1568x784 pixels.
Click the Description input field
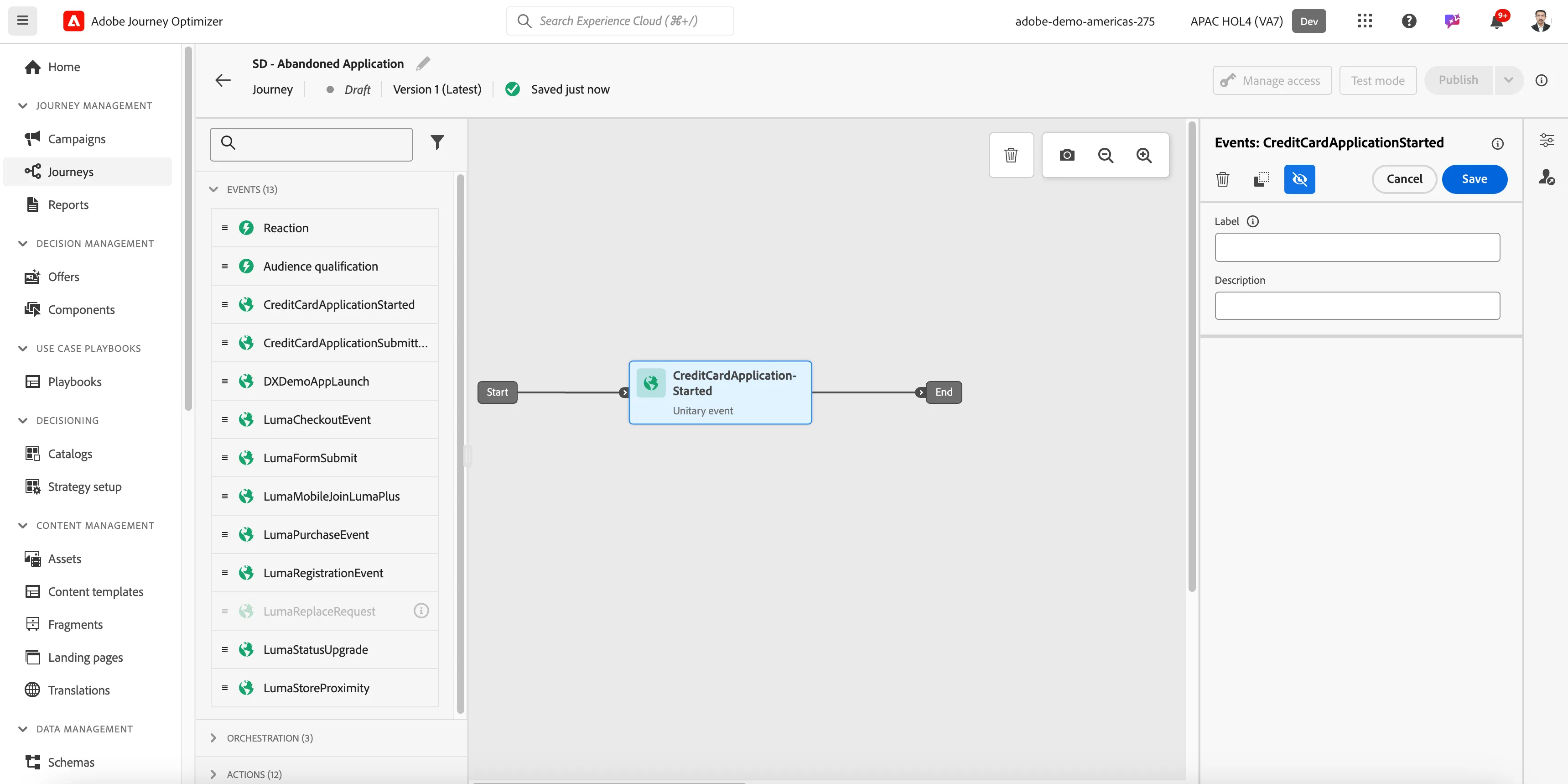pyautogui.click(x=1357, y=306)
